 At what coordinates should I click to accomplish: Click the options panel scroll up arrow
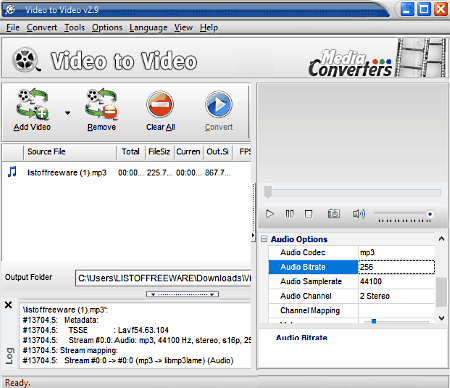pyautogui.click(x=441, y=239)
